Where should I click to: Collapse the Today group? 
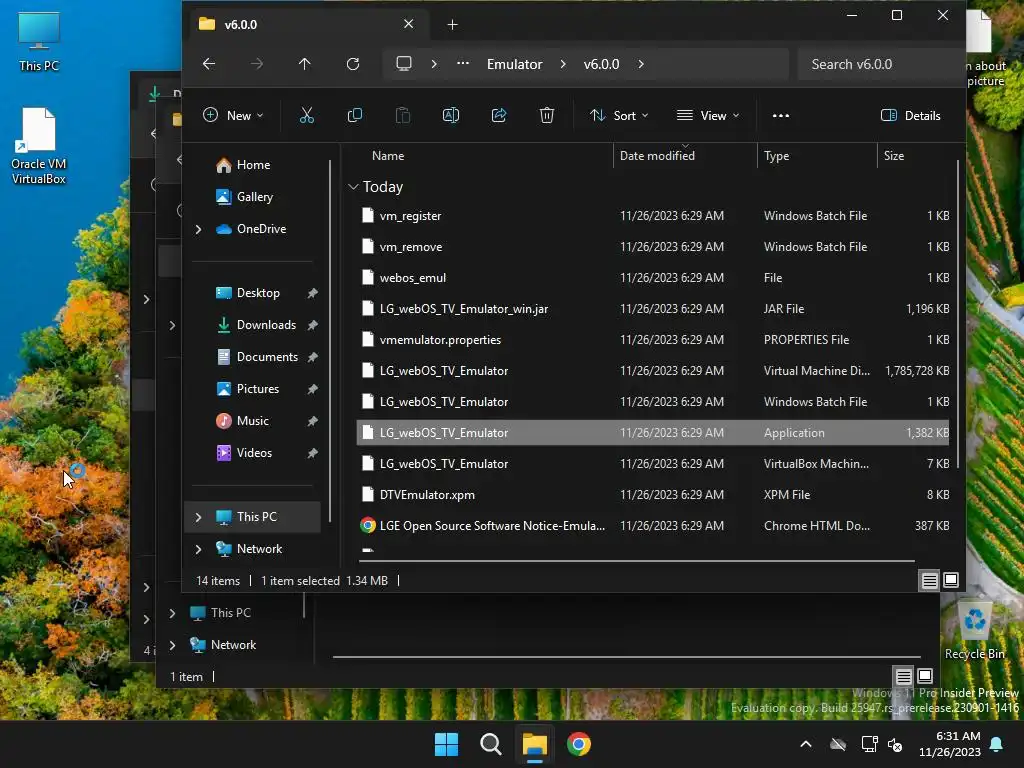click(x=353, y=187)
